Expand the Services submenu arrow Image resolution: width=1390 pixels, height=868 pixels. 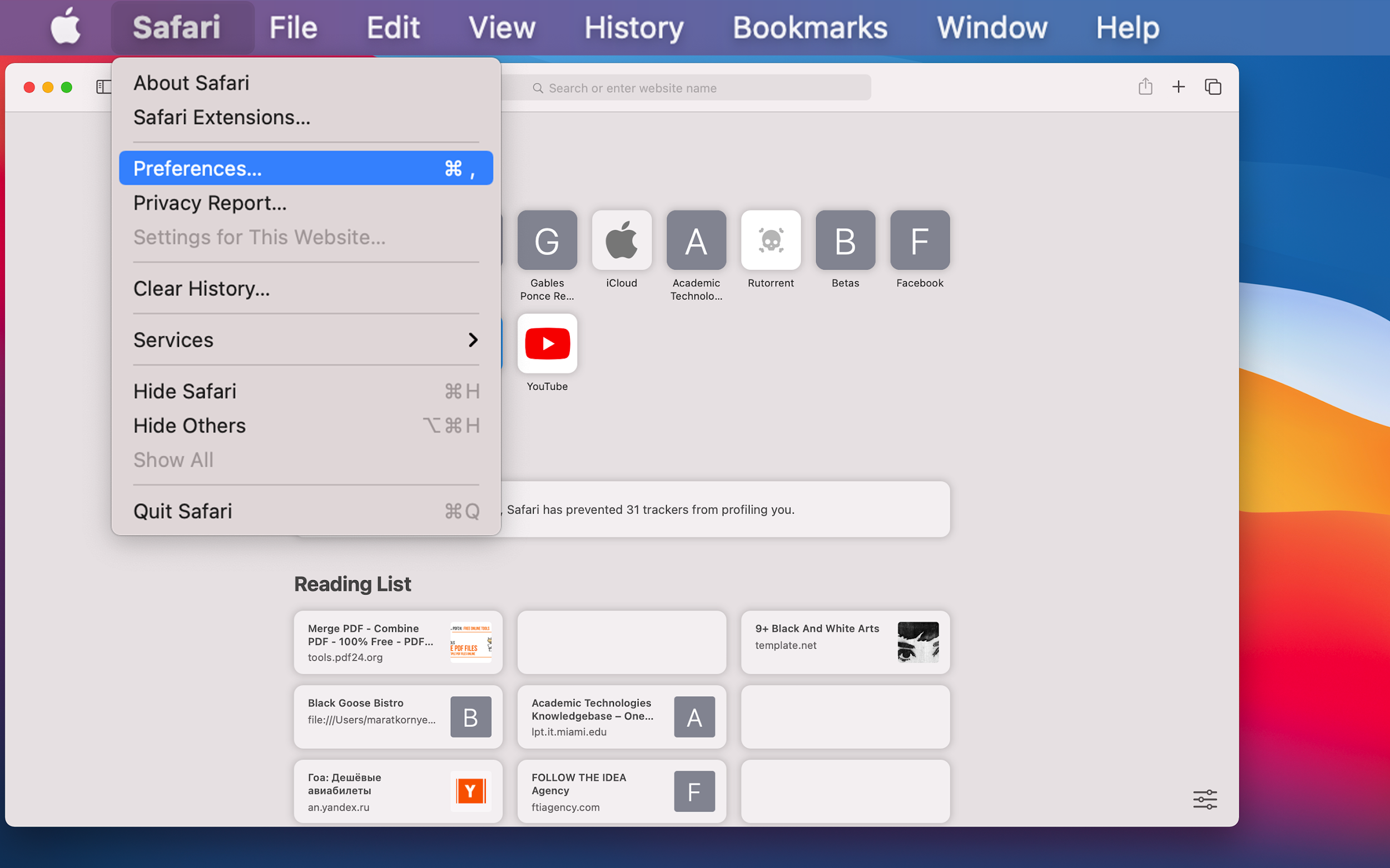click(473, 340)
